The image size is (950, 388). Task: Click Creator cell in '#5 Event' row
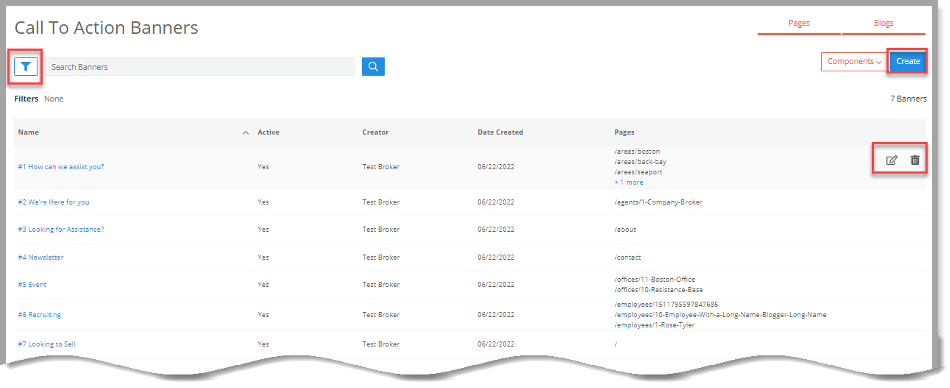coord(381,284)
